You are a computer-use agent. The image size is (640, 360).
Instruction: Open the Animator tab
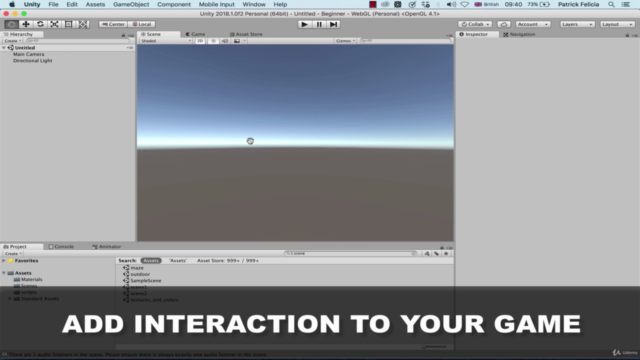(107, 247)
